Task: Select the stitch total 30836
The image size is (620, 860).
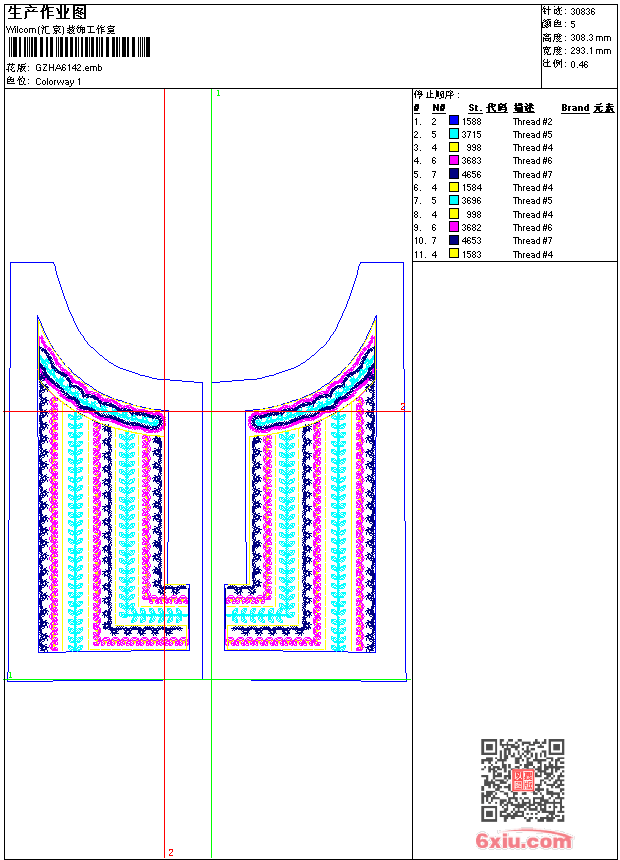Action: [x=583, y=12]
